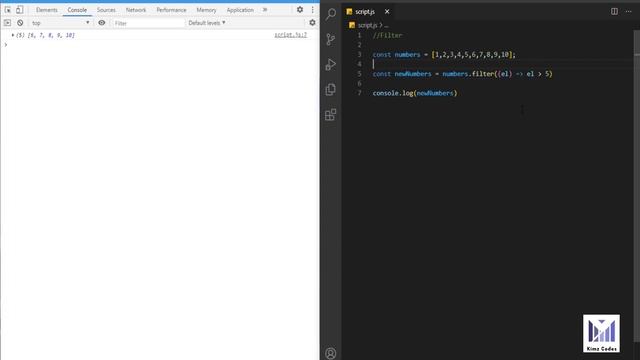Open the Memory tab
The height and width of the screenshot is (360, 640).
point(207,10)
